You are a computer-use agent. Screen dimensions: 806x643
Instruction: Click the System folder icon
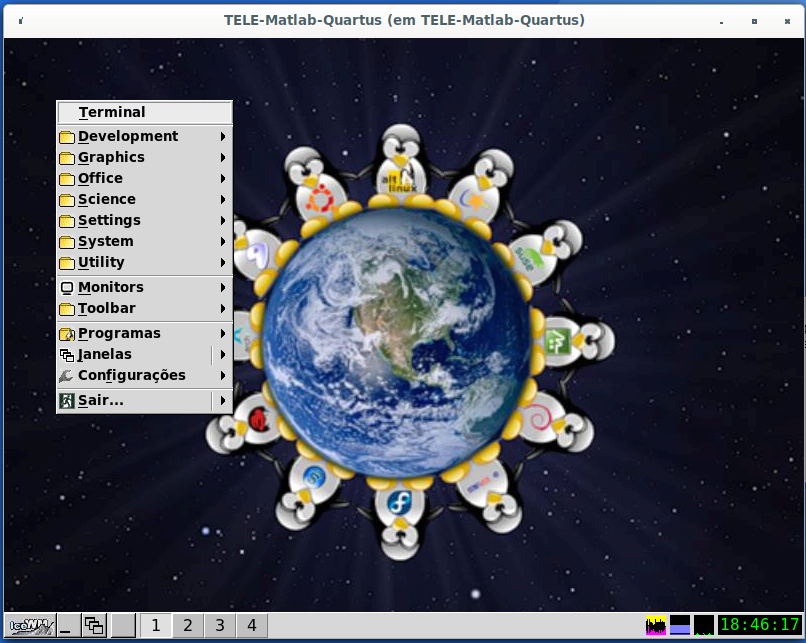[67, 242]
